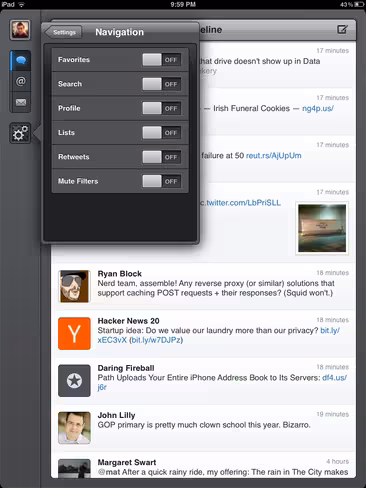Tap John Lilly's avatar
Viewport: 366px width, 488px height.
[74, 428]
